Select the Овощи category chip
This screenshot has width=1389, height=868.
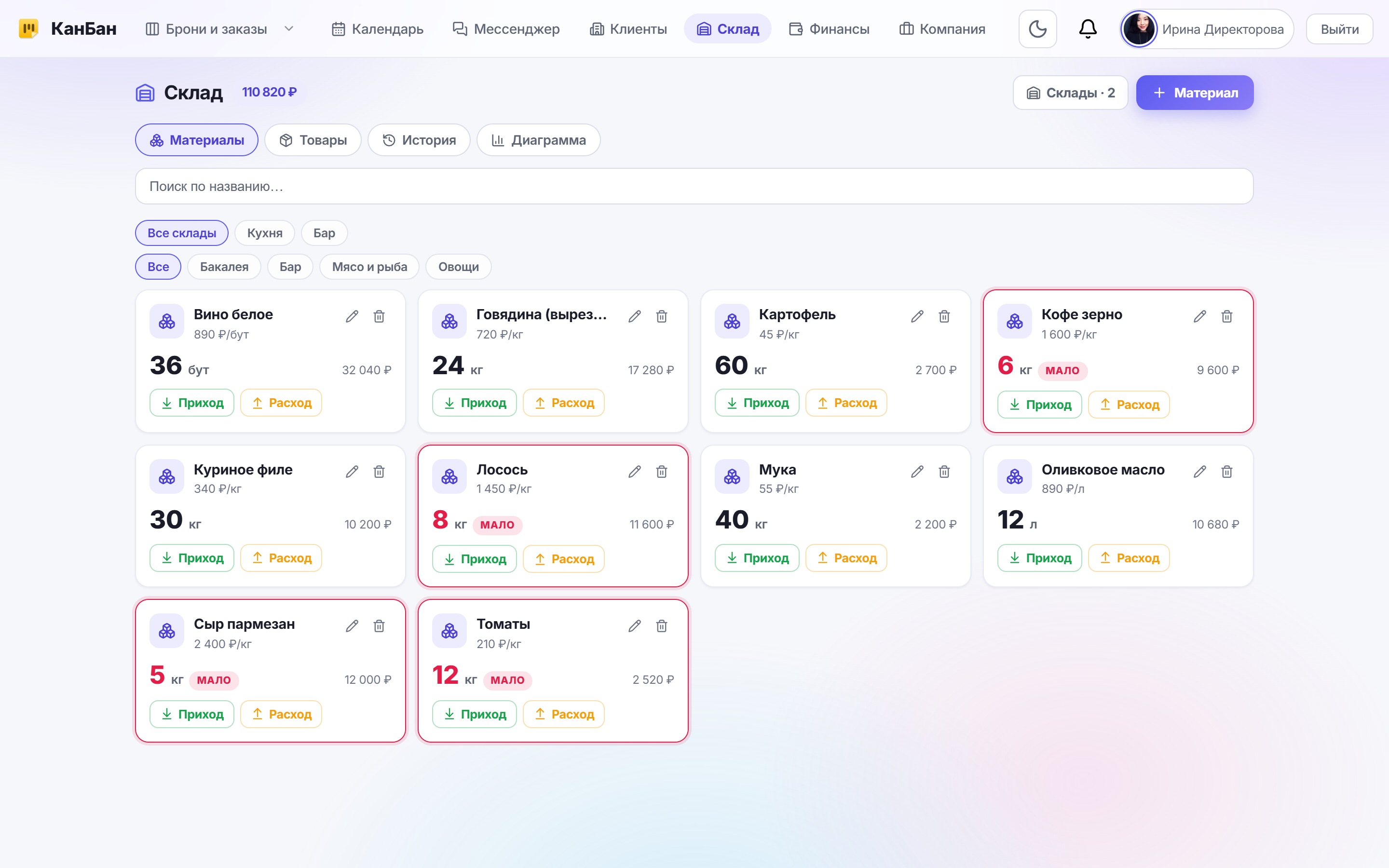coord(459,267)
